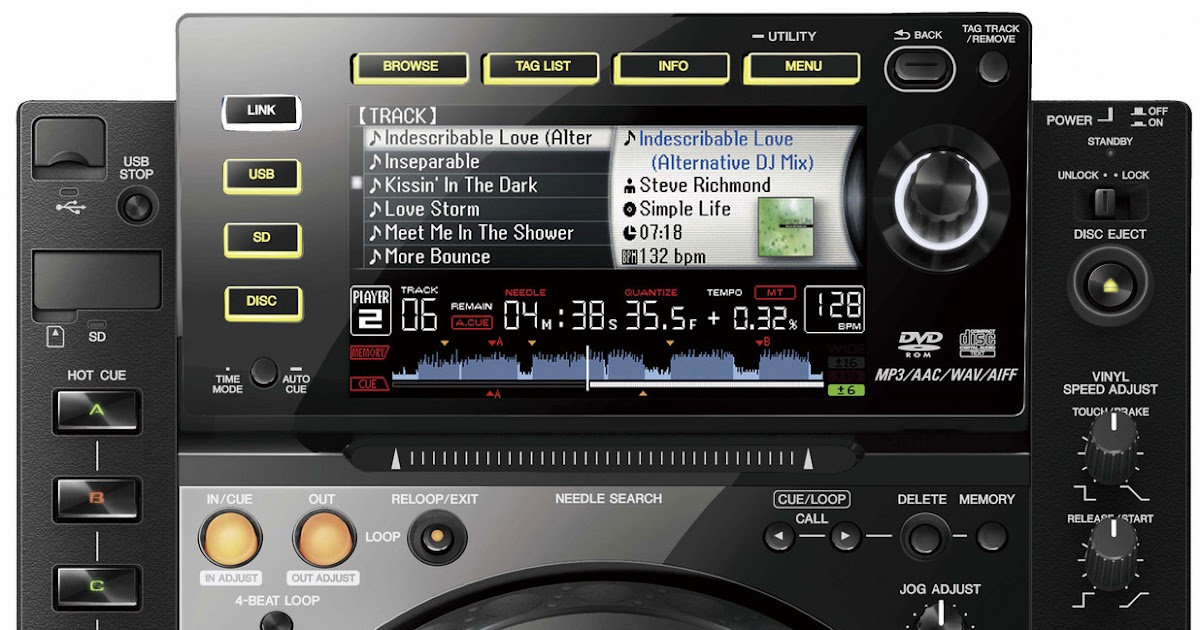Screen dimensions: 1200x630
Task: Hit the BACK button
Action: [x=919, y=69]
